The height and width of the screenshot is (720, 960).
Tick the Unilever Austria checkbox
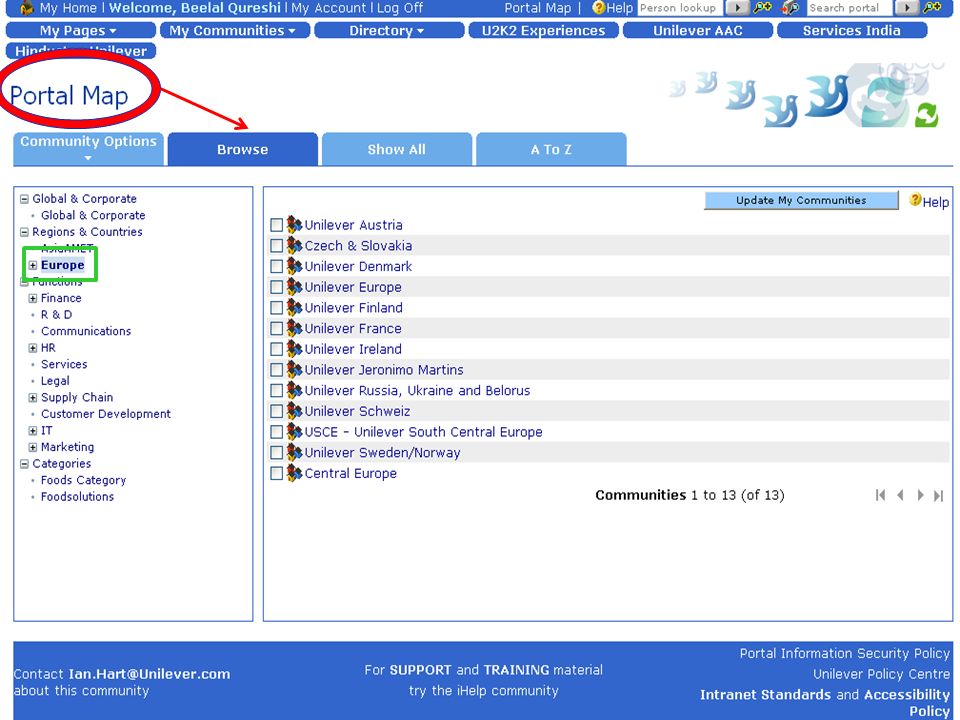click(x=276, y=225)
